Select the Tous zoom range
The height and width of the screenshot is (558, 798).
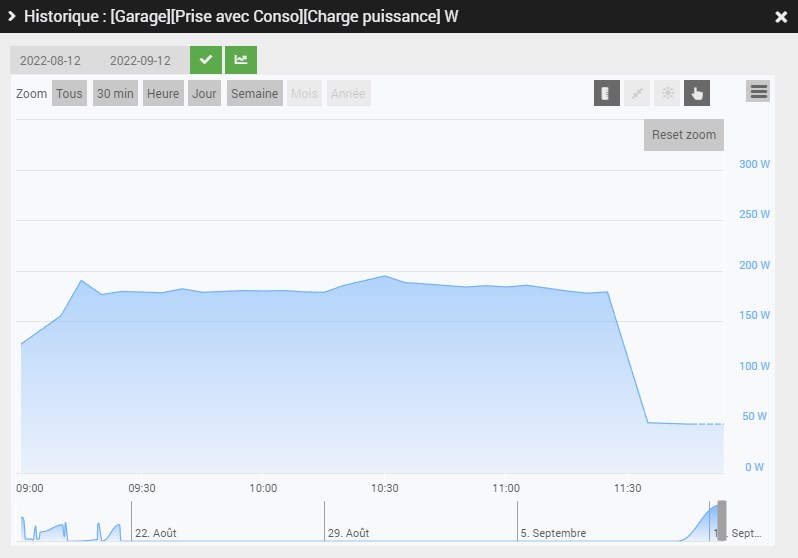pos(69,93)
